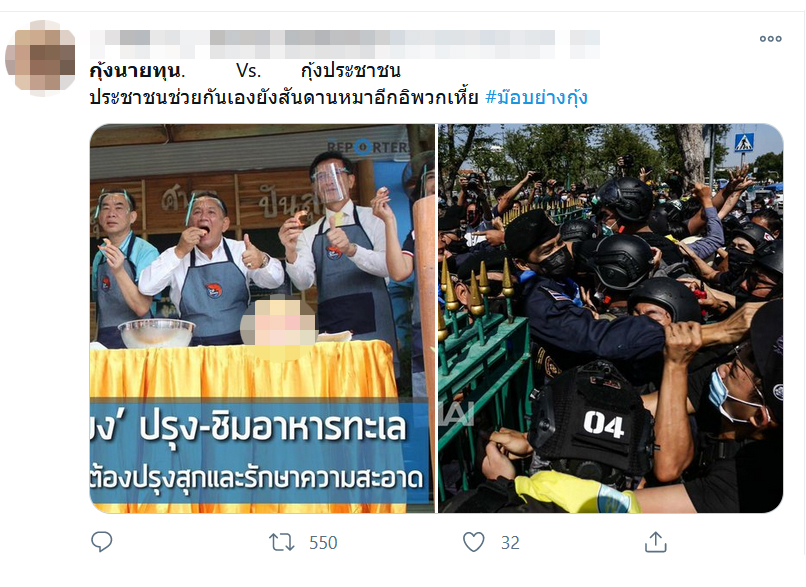Retweet this post using the retweet icon

pyautogui.click(x=282, y=542)
